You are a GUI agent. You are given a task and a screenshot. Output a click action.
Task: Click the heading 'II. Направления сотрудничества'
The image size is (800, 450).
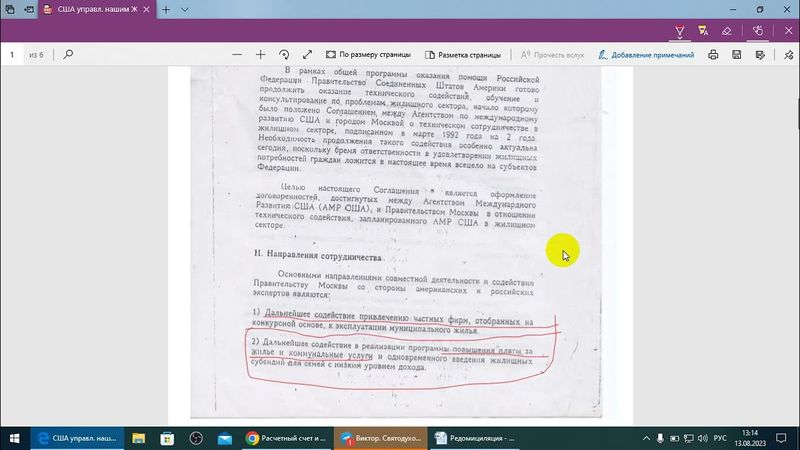pos(318,256)
